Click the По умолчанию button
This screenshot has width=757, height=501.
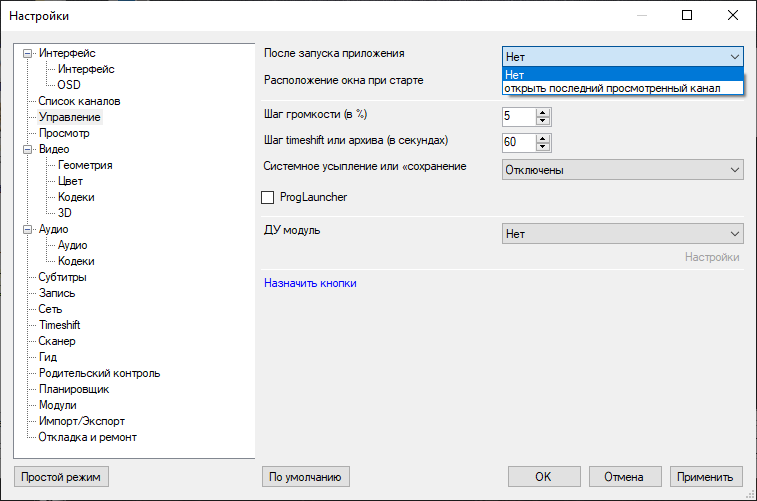point(306,476)
